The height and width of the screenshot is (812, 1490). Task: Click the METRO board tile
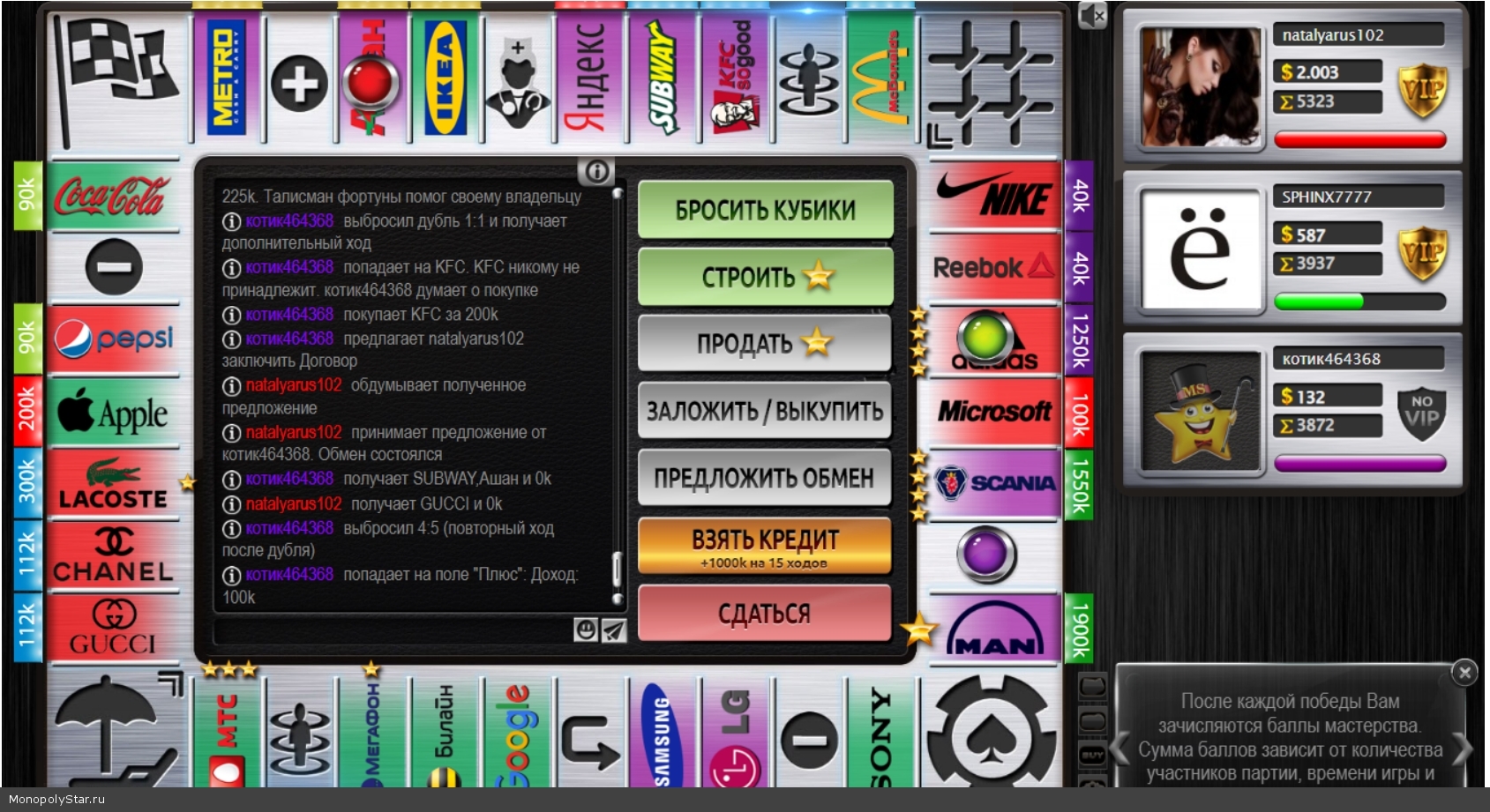227,79
